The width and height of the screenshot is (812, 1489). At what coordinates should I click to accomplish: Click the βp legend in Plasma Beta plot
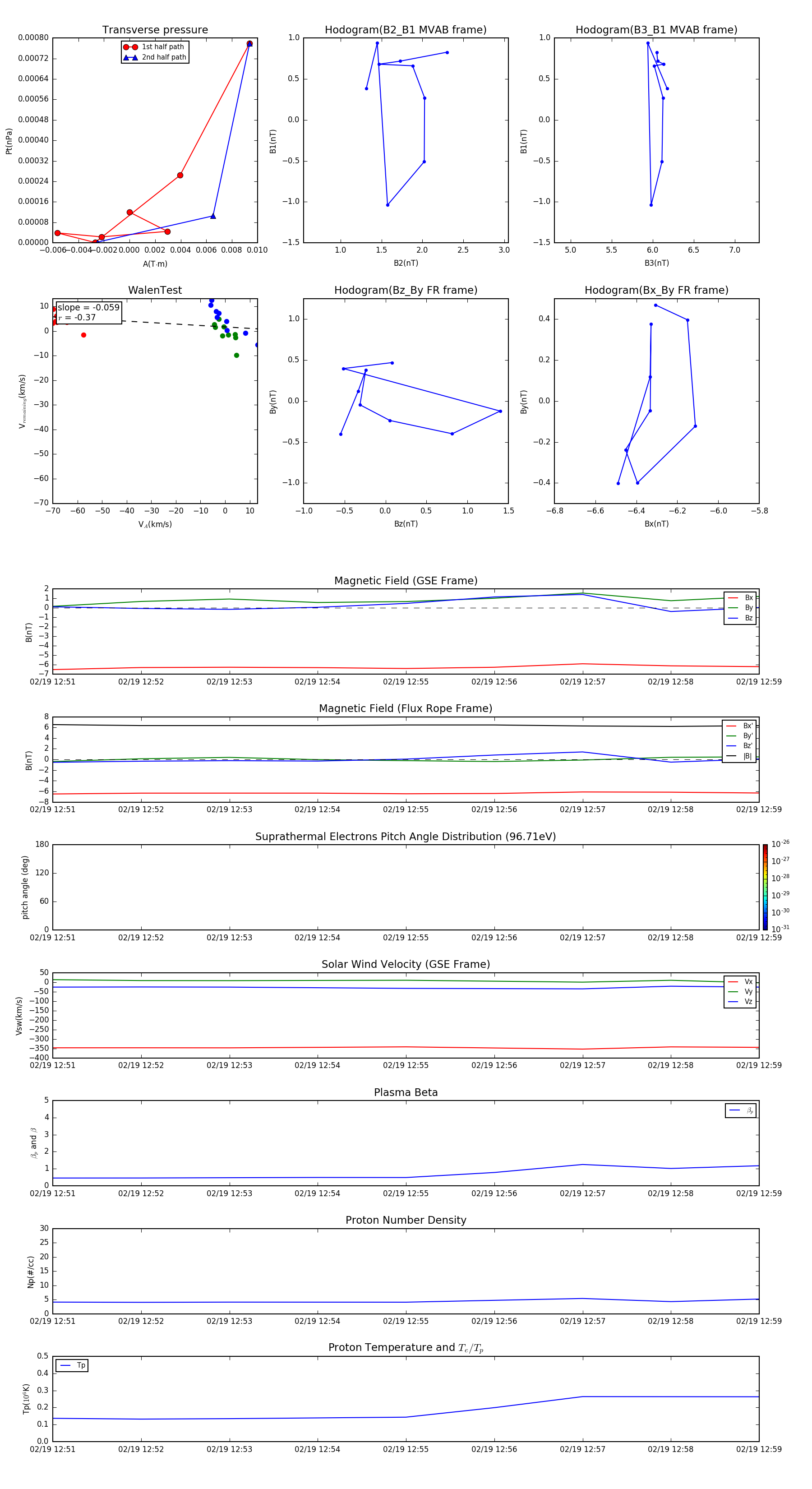(741, 1110)
